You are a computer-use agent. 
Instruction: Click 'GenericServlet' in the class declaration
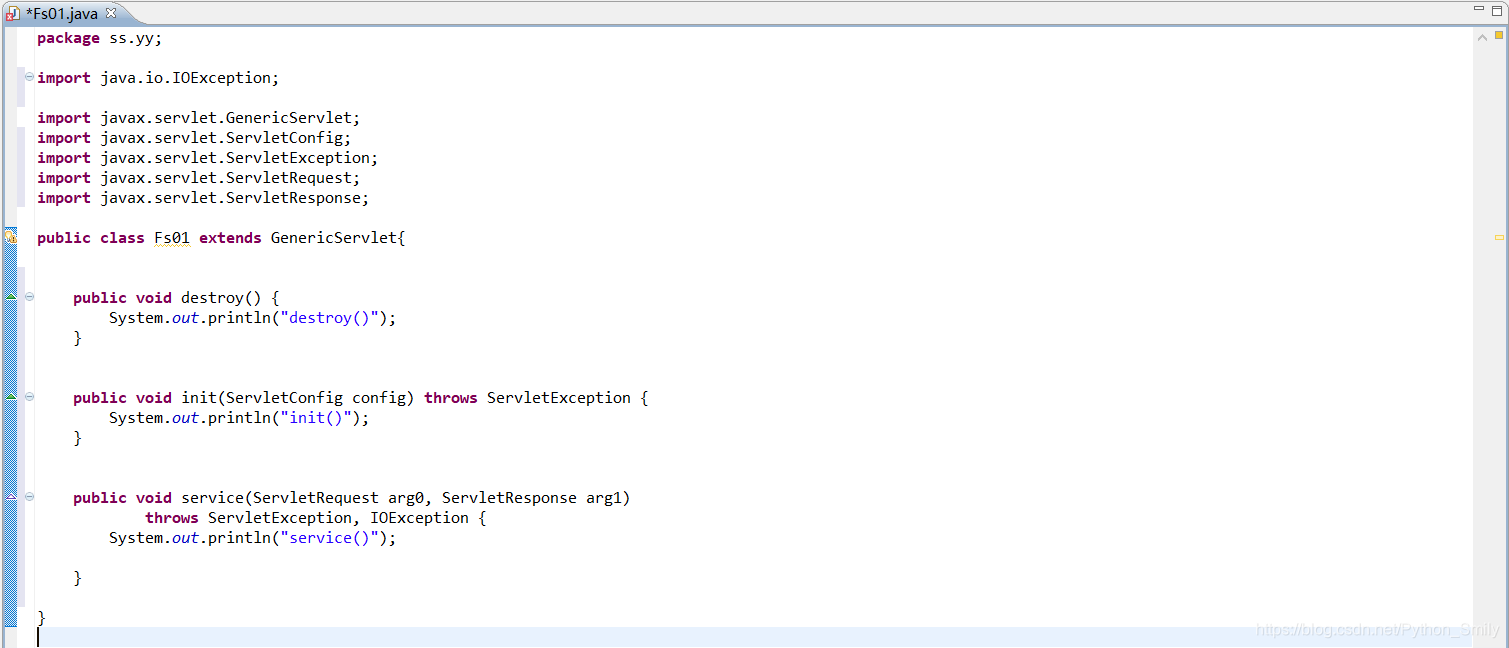point(334,238)
